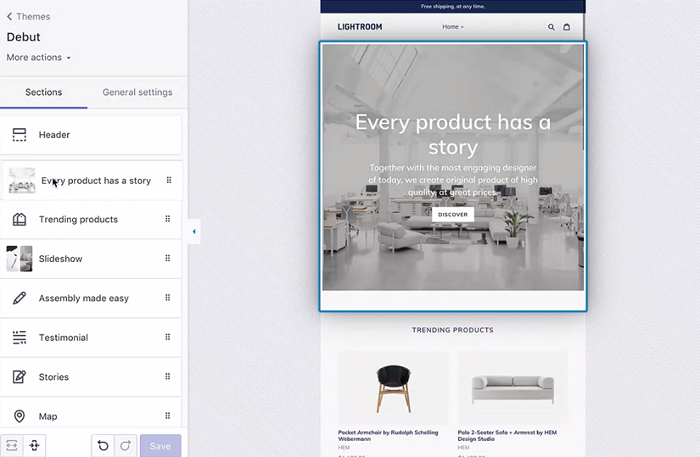Click the Map location pin icon

click(x=19, y=416)
